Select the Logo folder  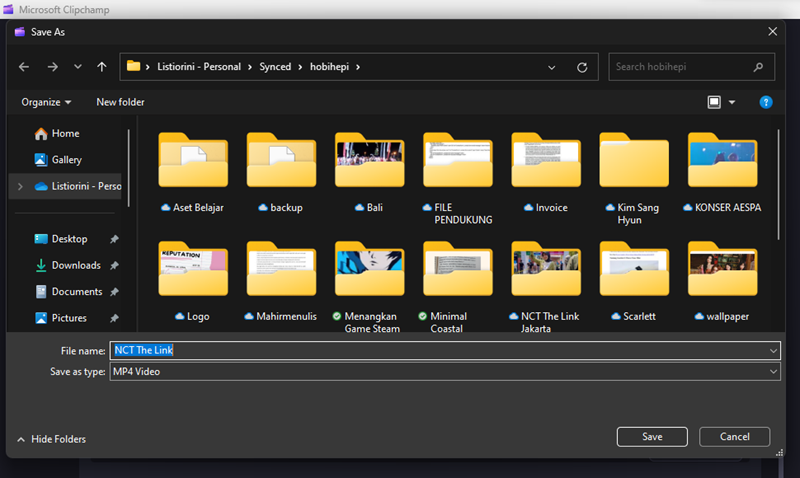click(193, 282)
